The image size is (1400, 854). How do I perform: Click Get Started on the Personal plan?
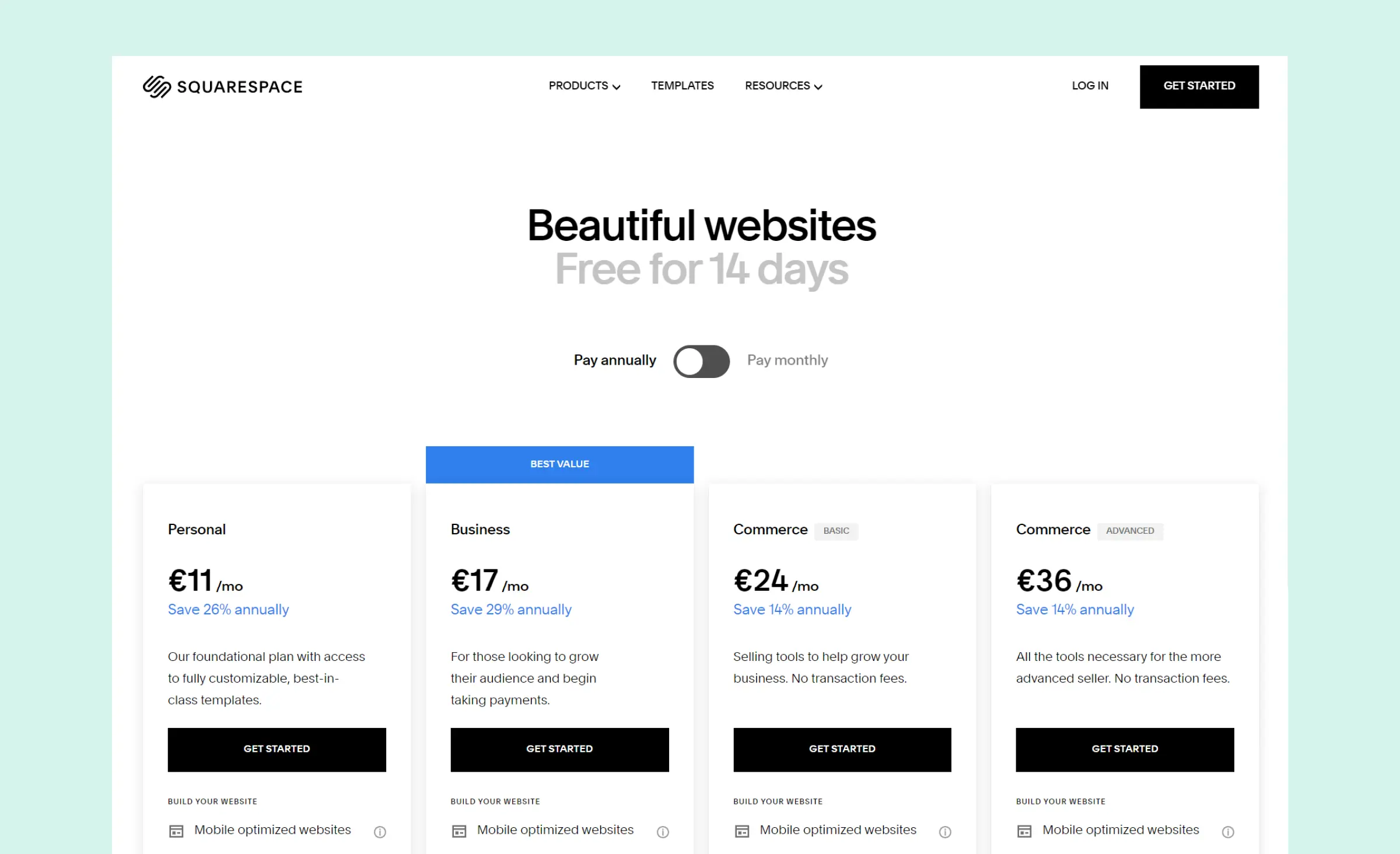(276, 748)
